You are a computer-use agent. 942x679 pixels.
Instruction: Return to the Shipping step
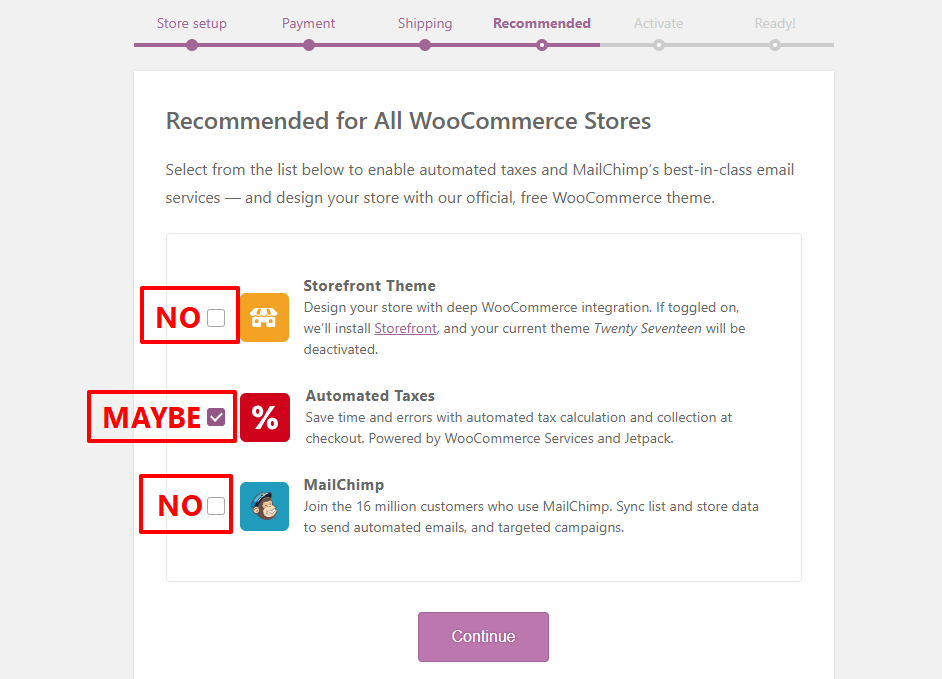425,23
